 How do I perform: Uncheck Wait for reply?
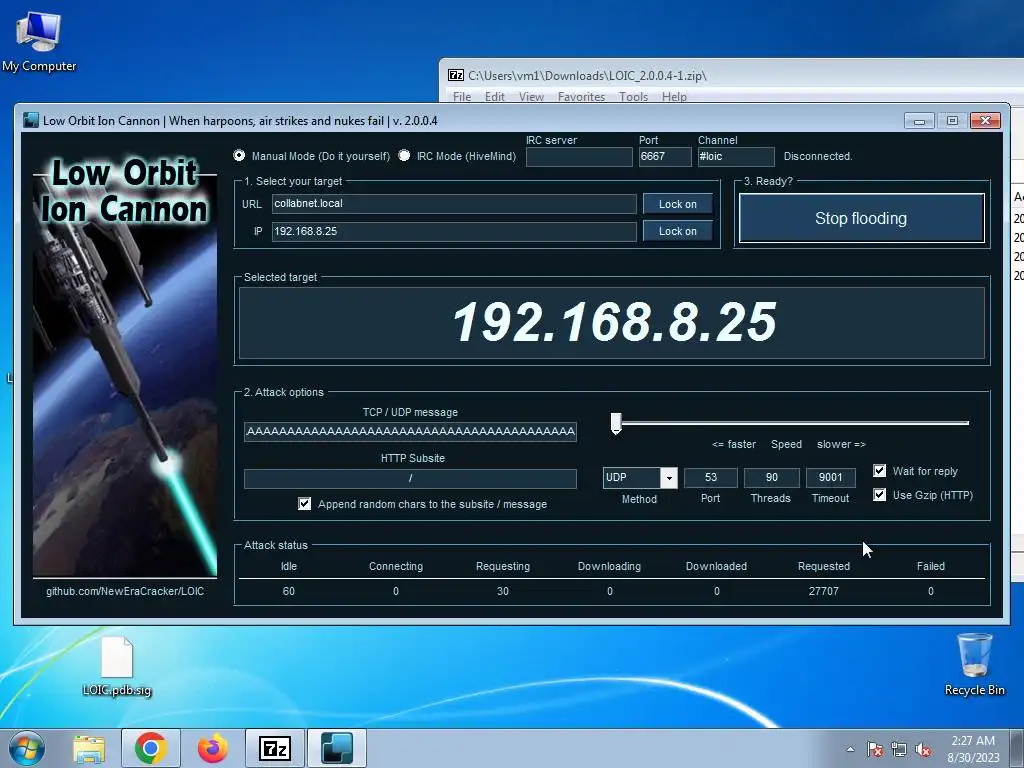tap(880, 471)
